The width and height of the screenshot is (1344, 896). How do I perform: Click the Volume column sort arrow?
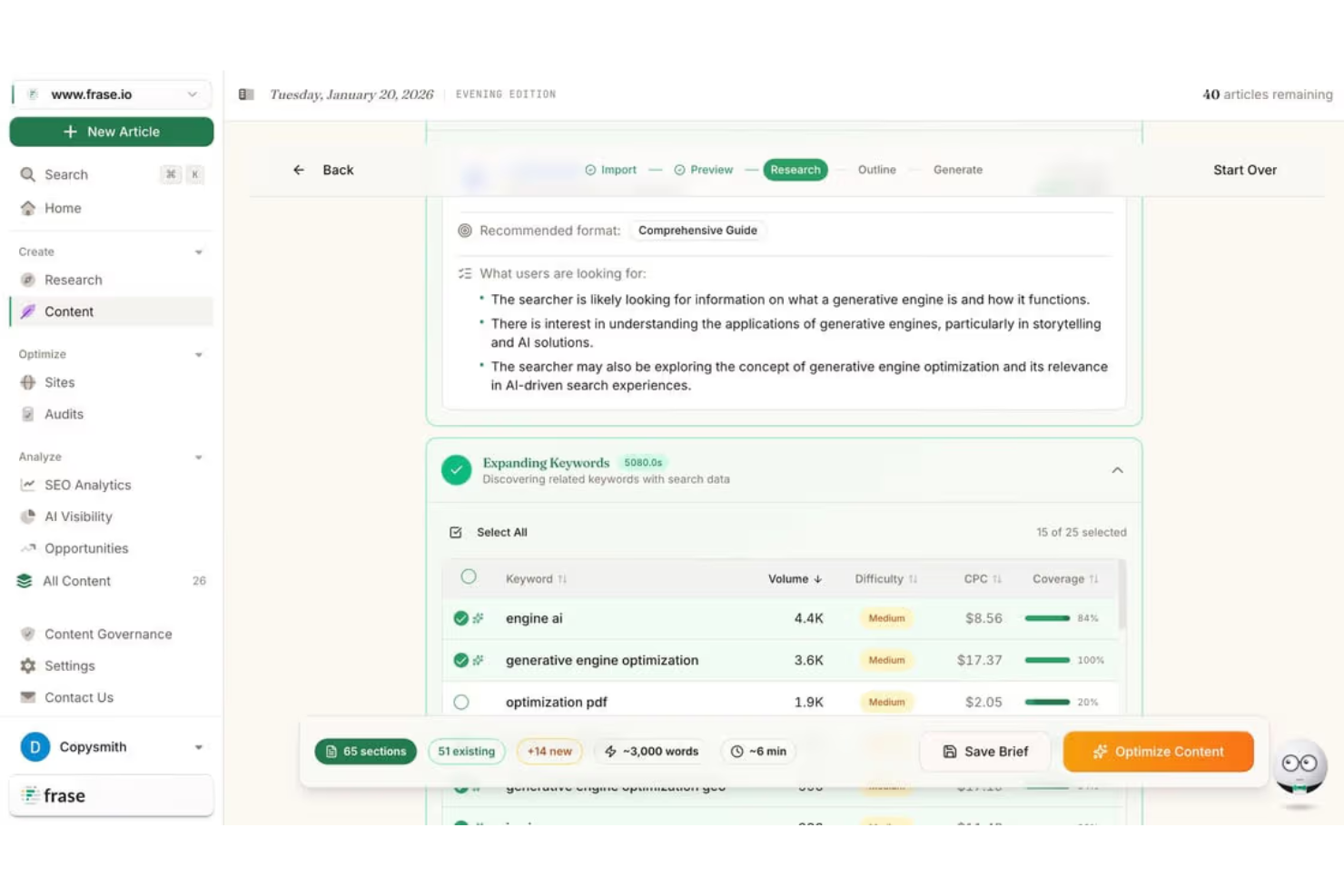818,578
